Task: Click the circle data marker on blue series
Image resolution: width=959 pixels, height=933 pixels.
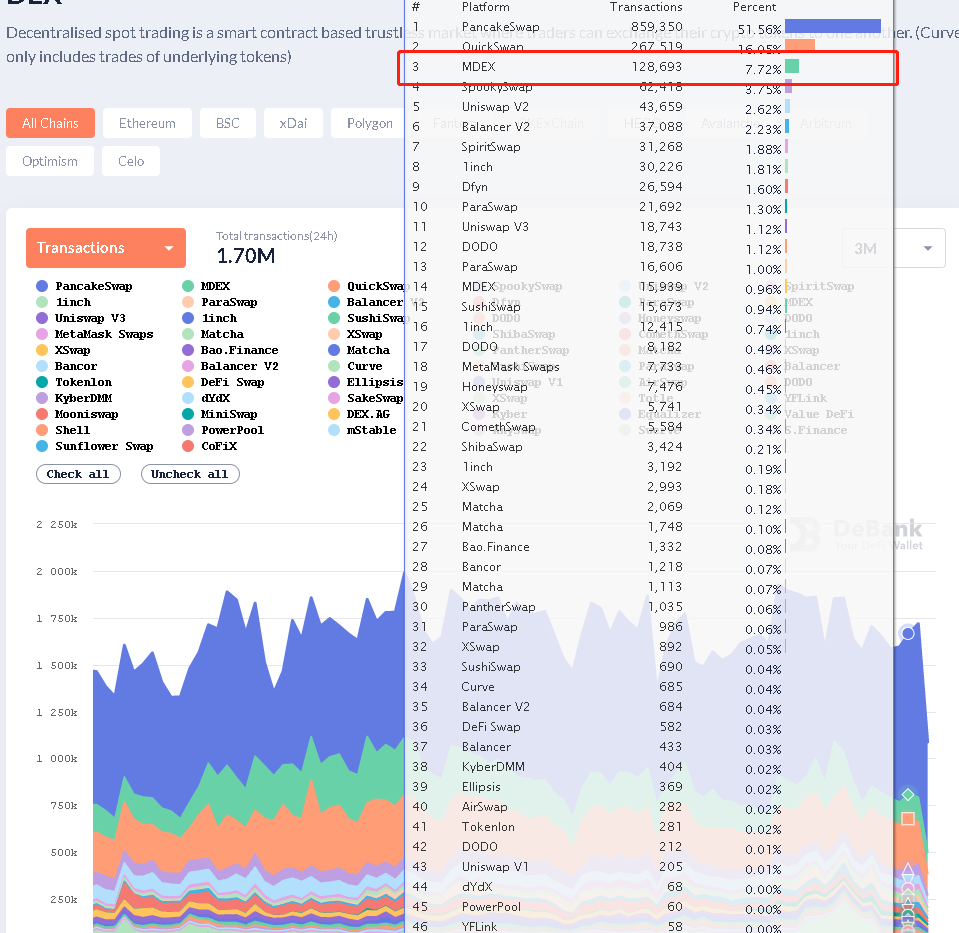Action: click(908, 633)
